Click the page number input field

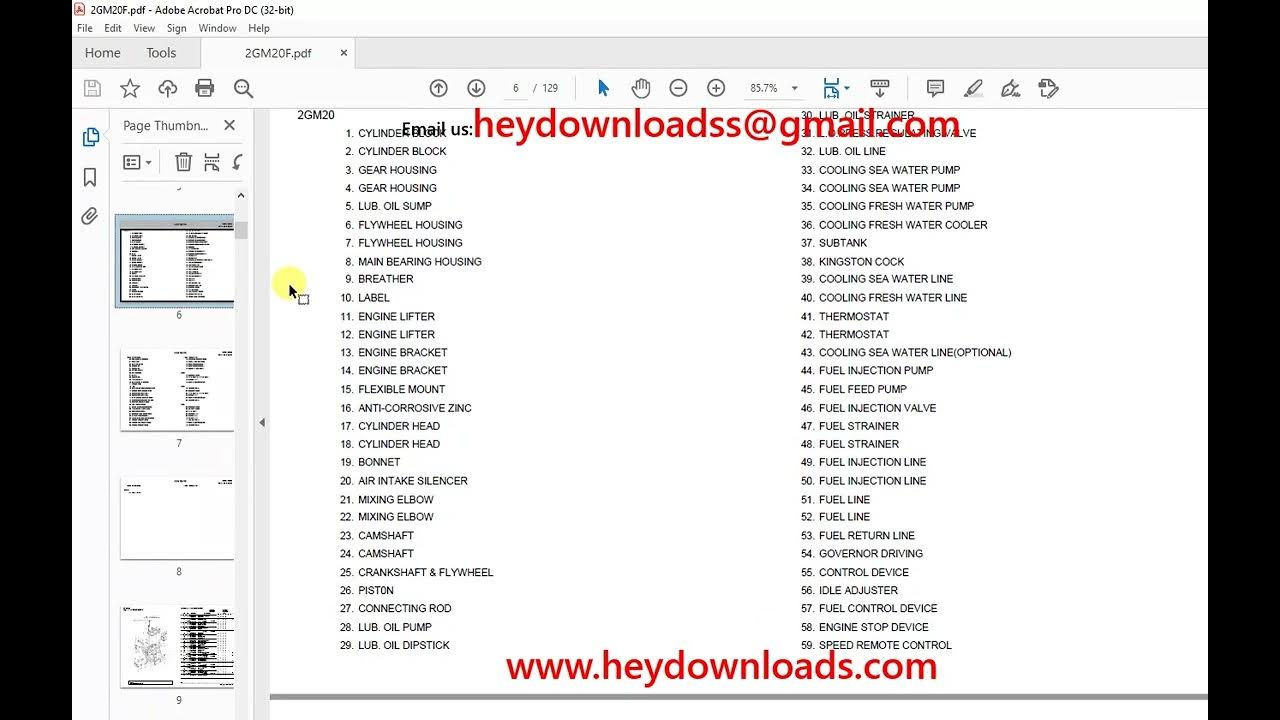(515, 88)
